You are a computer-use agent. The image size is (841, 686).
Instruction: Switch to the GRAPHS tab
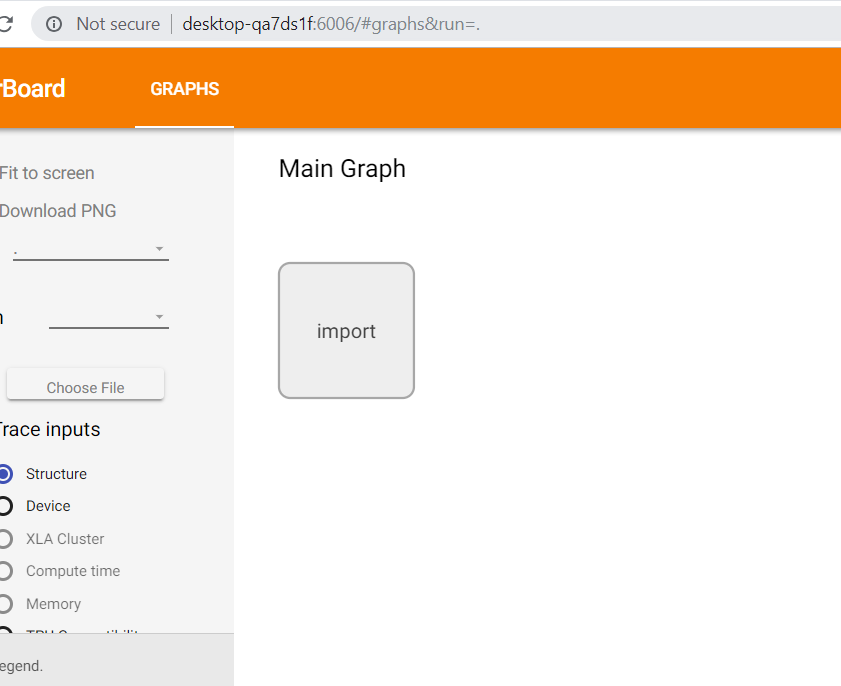click(184, 89)
